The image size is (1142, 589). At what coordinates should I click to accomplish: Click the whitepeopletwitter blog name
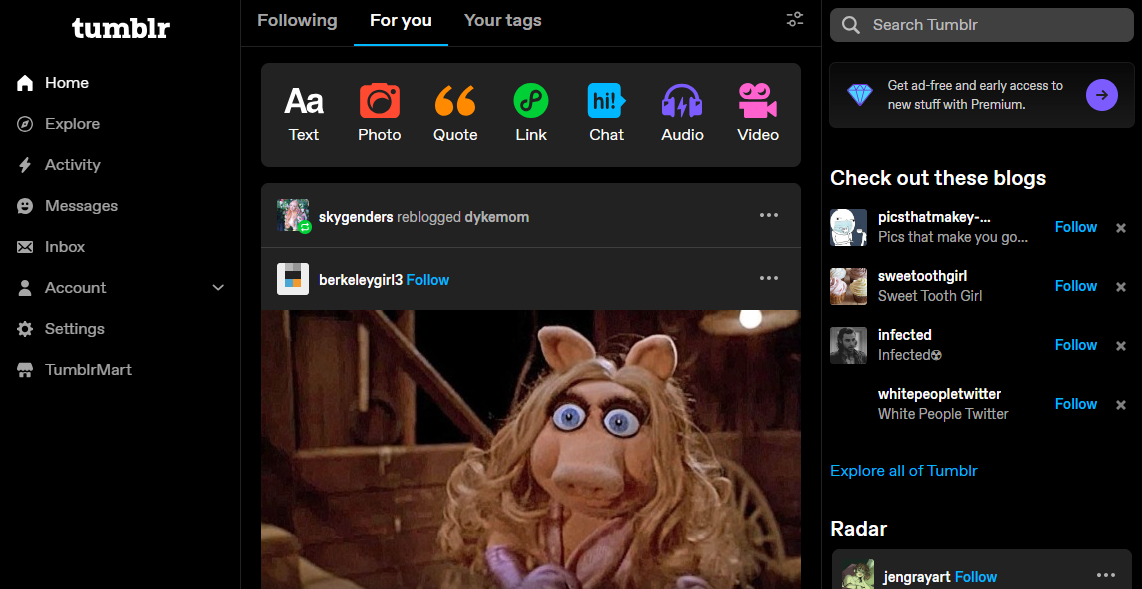click(x=940, y=394)
